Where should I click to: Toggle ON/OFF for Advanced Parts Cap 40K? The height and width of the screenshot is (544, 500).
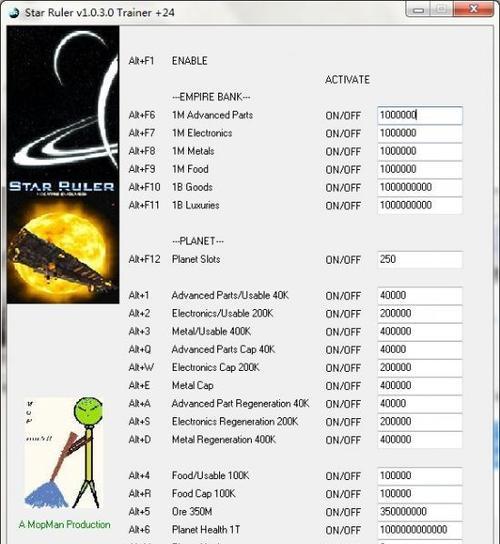pos(343,350)
